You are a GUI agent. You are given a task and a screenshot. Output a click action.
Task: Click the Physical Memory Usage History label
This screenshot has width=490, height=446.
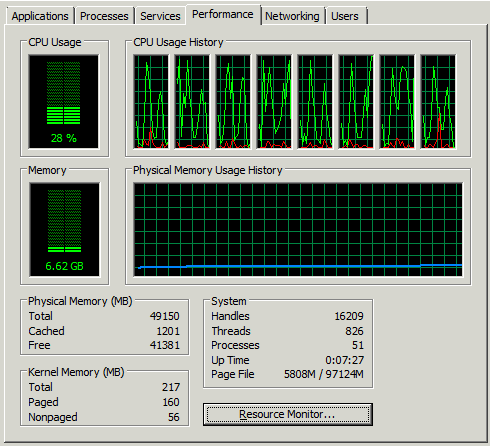(208, 170)
